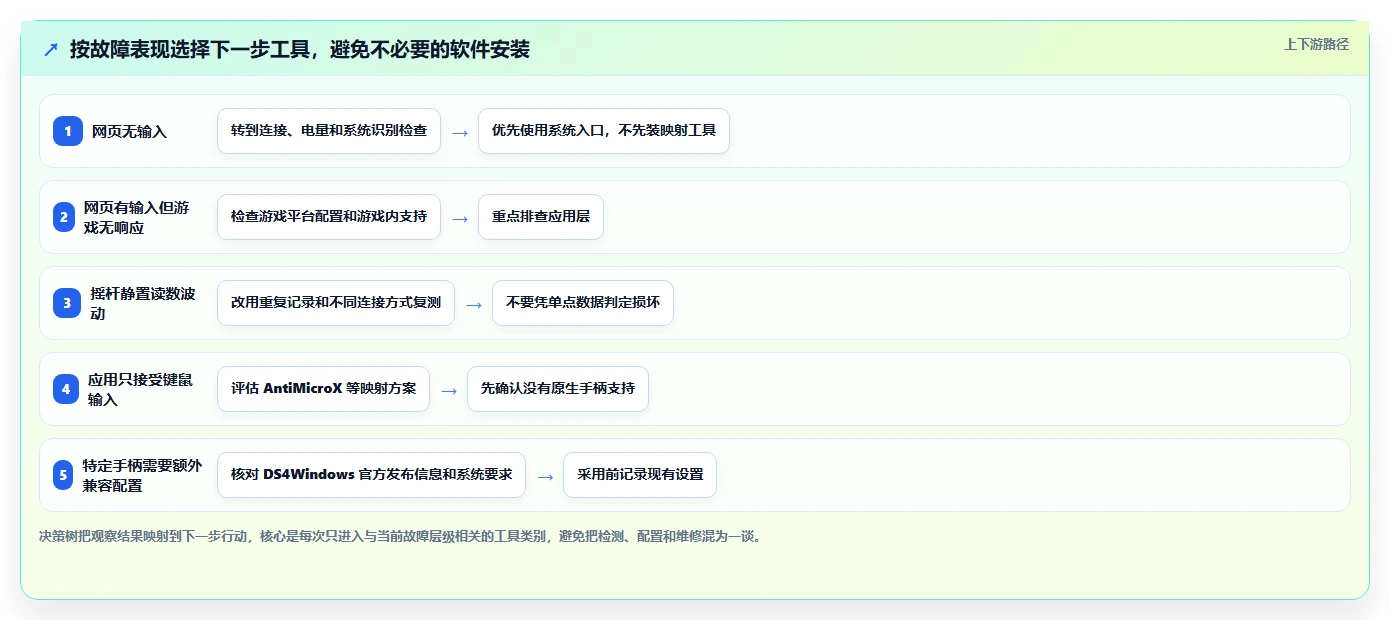Click the 重点排查应用层 chip

coord(541,217)
